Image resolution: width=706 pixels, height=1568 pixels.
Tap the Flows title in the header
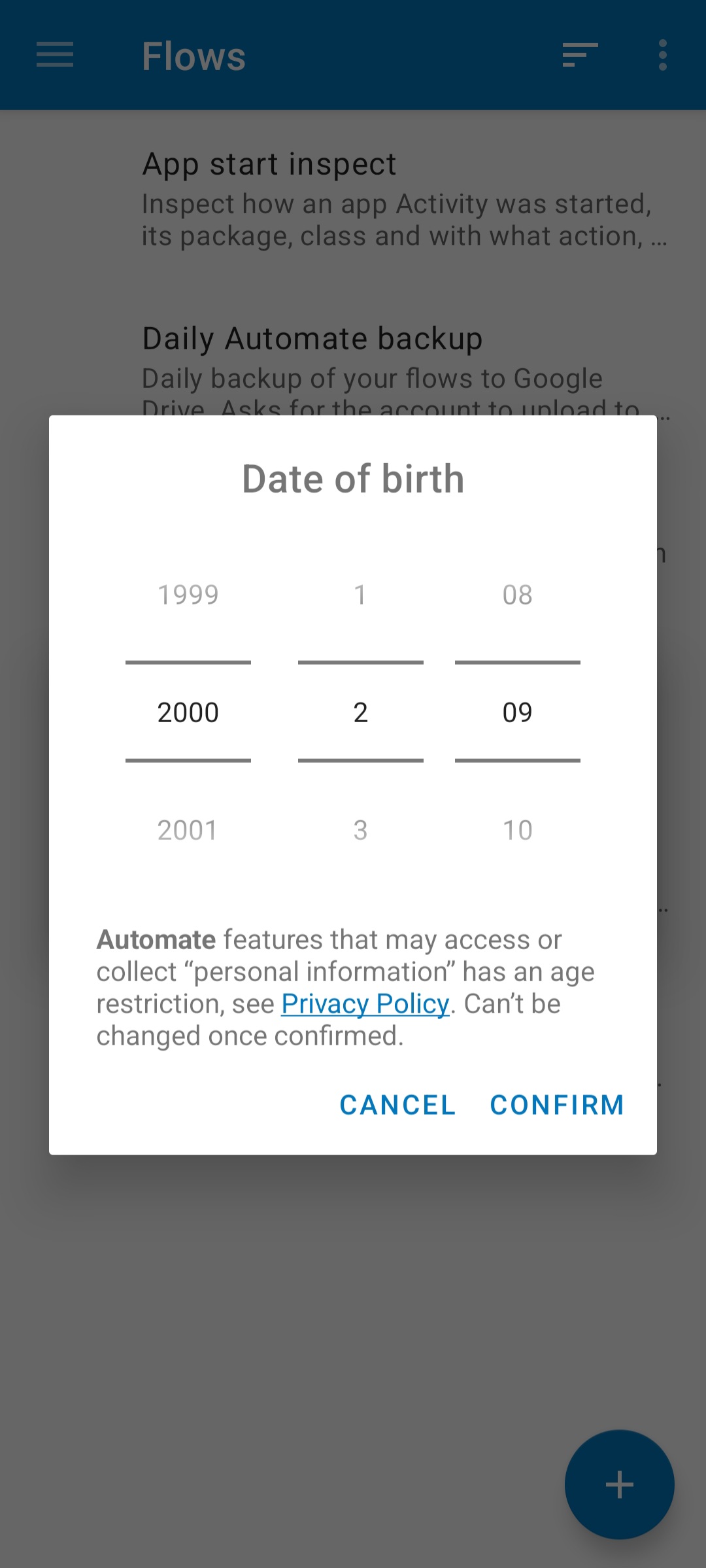coord(194,56)
